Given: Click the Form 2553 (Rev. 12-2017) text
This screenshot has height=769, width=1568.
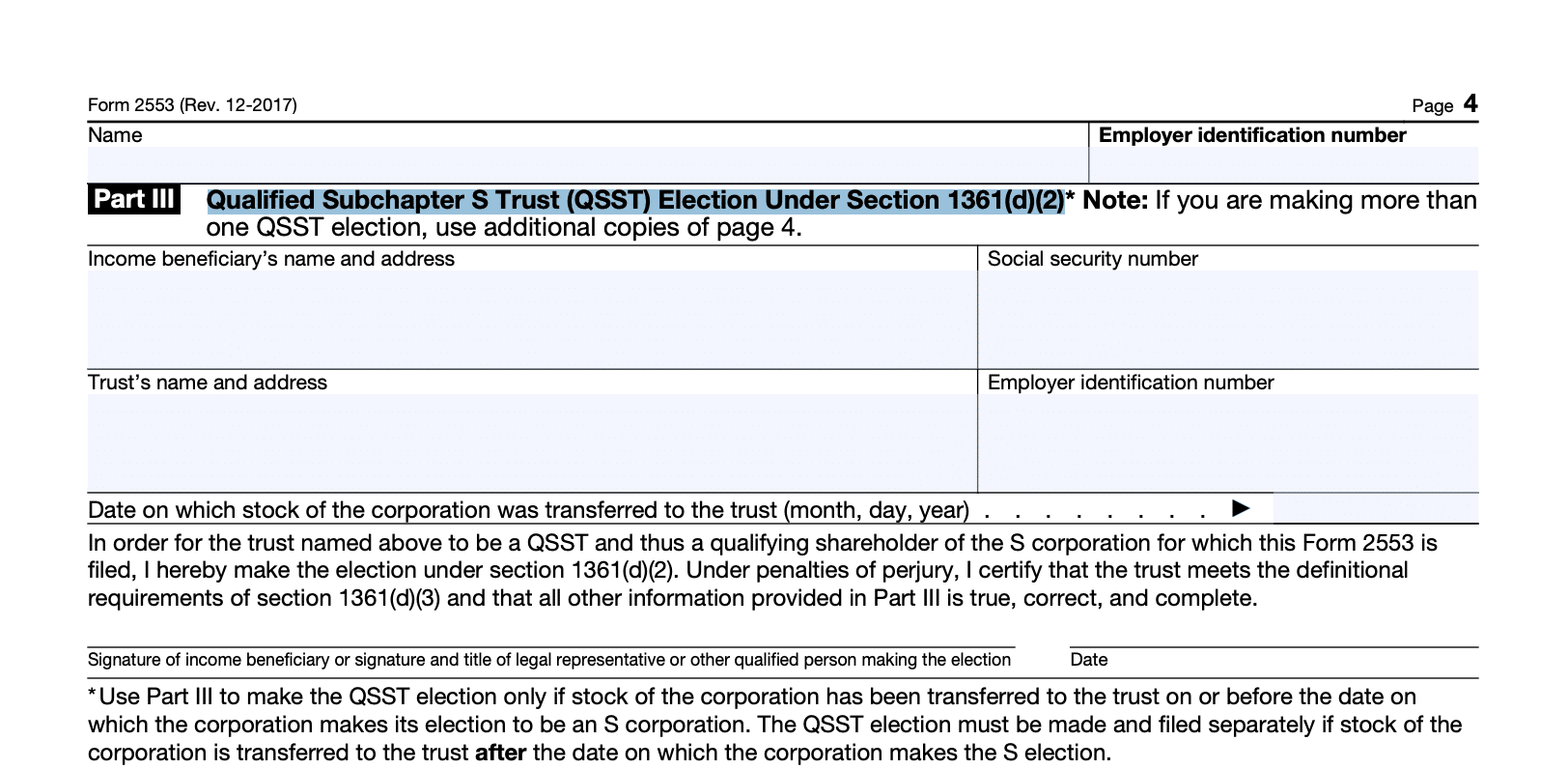Looking at the screenshot, I should point(192,105).
